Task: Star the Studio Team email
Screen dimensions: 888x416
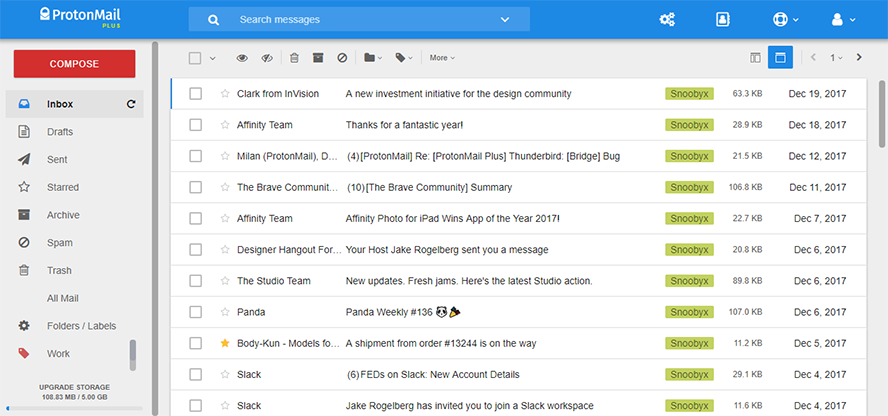Action: (225, 281)
